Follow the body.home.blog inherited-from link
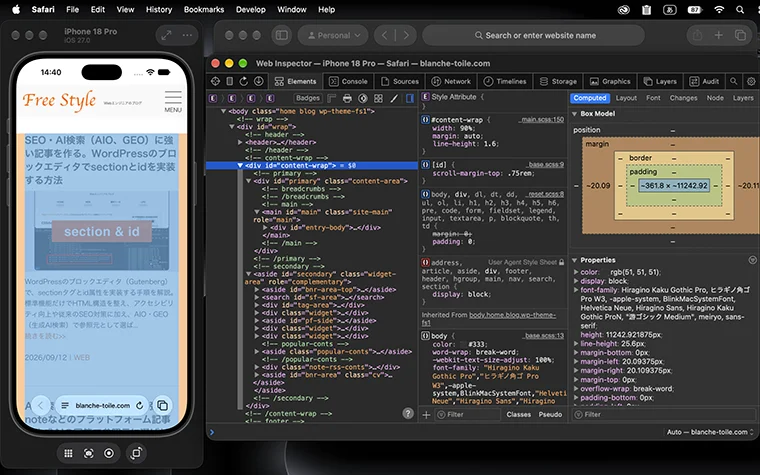 point(490,318)
